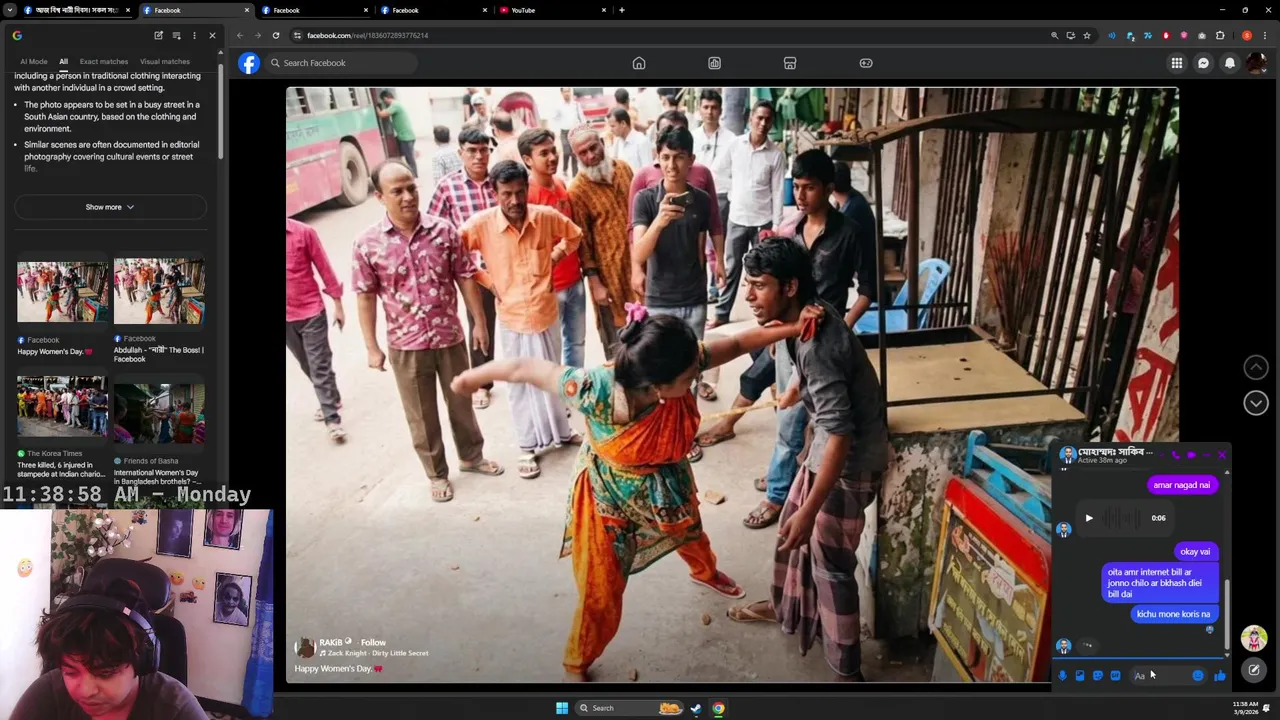Switch to All tab in Lens panel
1280x720 pixels.
(x=63, y=62)
